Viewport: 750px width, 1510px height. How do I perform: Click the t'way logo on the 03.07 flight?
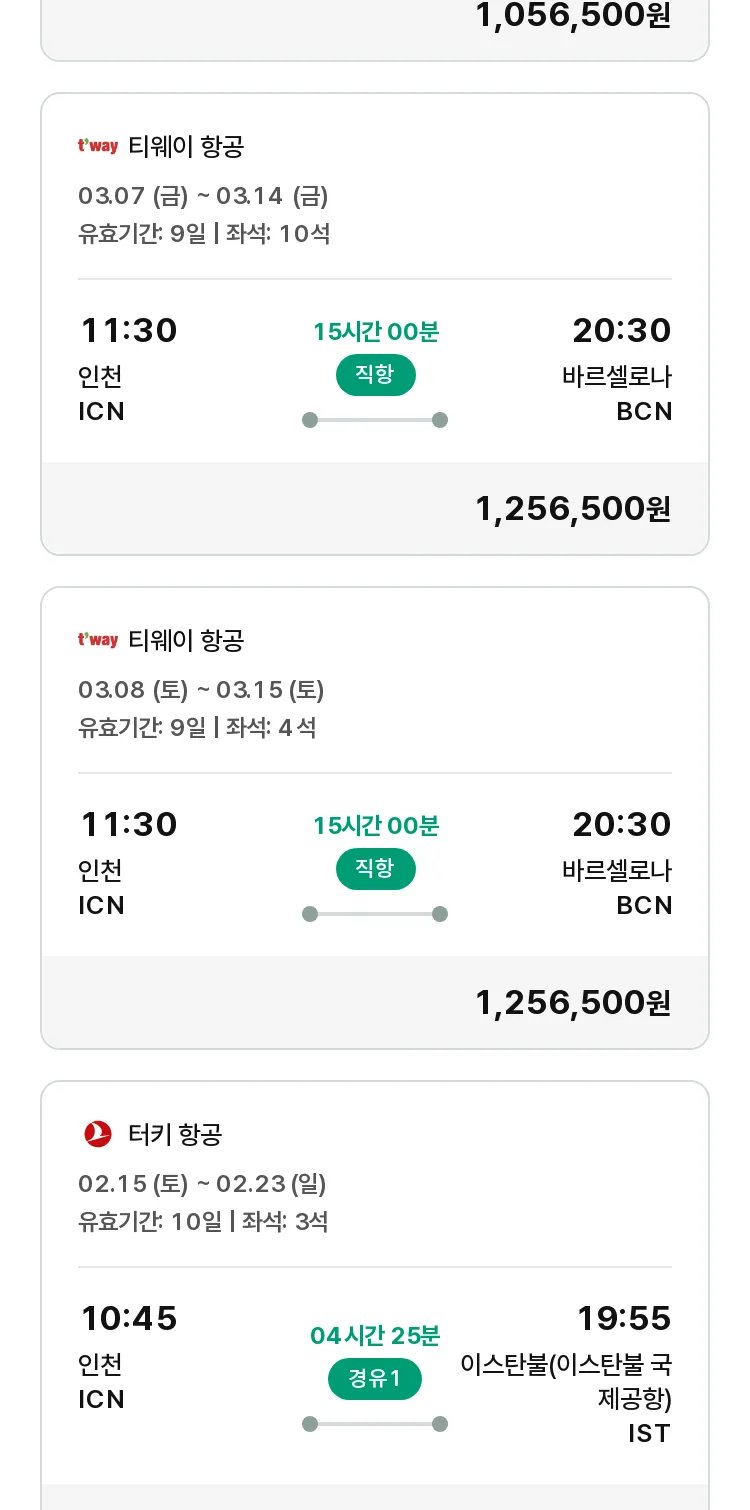pos(98,146)
